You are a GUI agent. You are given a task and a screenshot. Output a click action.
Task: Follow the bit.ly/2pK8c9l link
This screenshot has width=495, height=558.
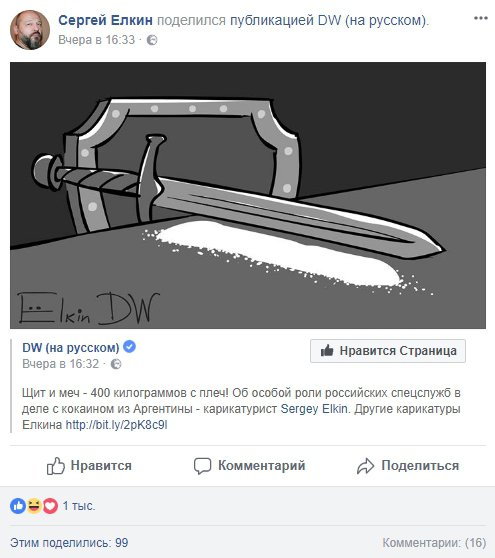[x=116, y=425]
